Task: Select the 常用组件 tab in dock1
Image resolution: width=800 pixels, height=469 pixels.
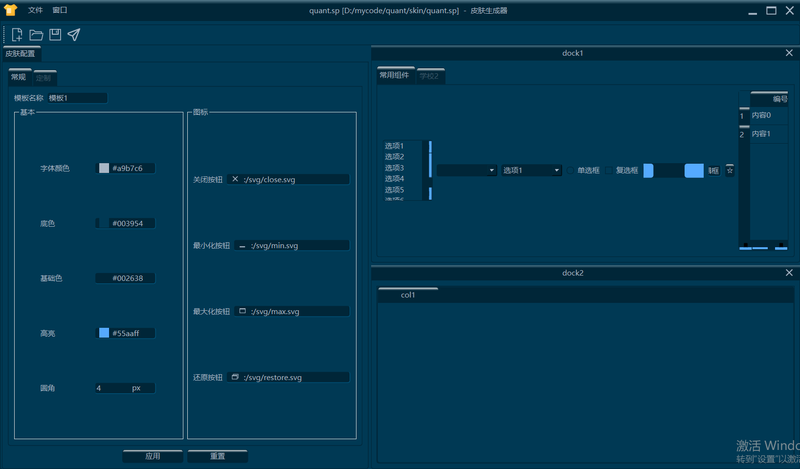Action: click(x=395, y=76)
